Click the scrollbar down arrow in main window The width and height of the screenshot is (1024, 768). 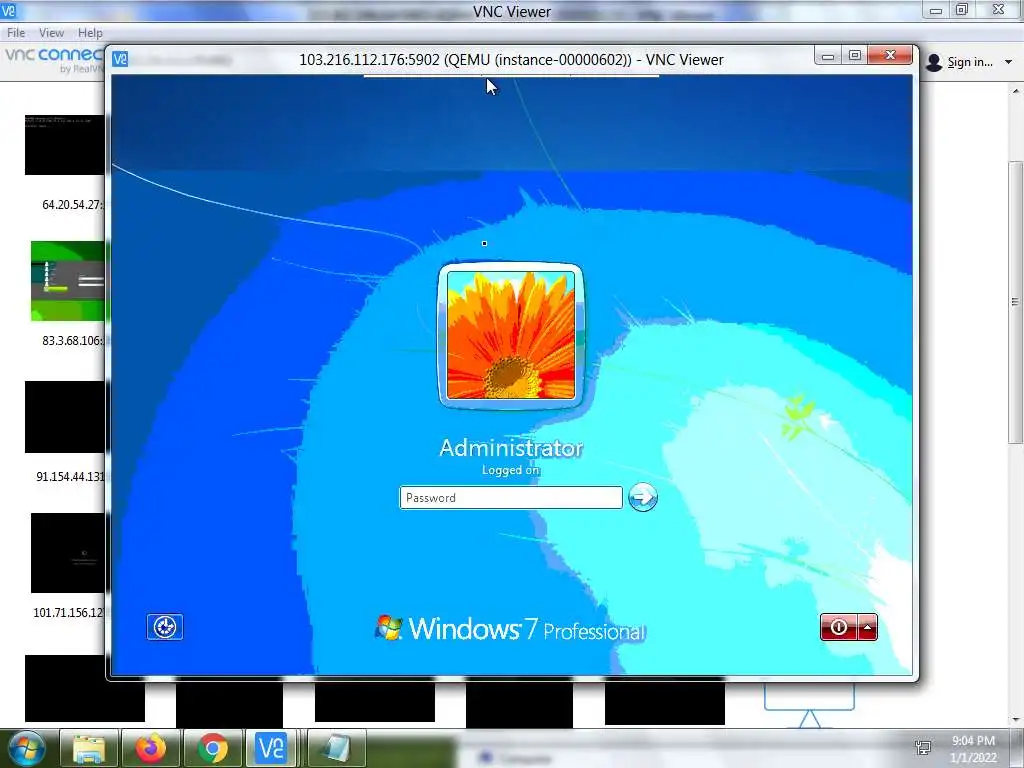pyautogui.click(x=1015, y=720)
